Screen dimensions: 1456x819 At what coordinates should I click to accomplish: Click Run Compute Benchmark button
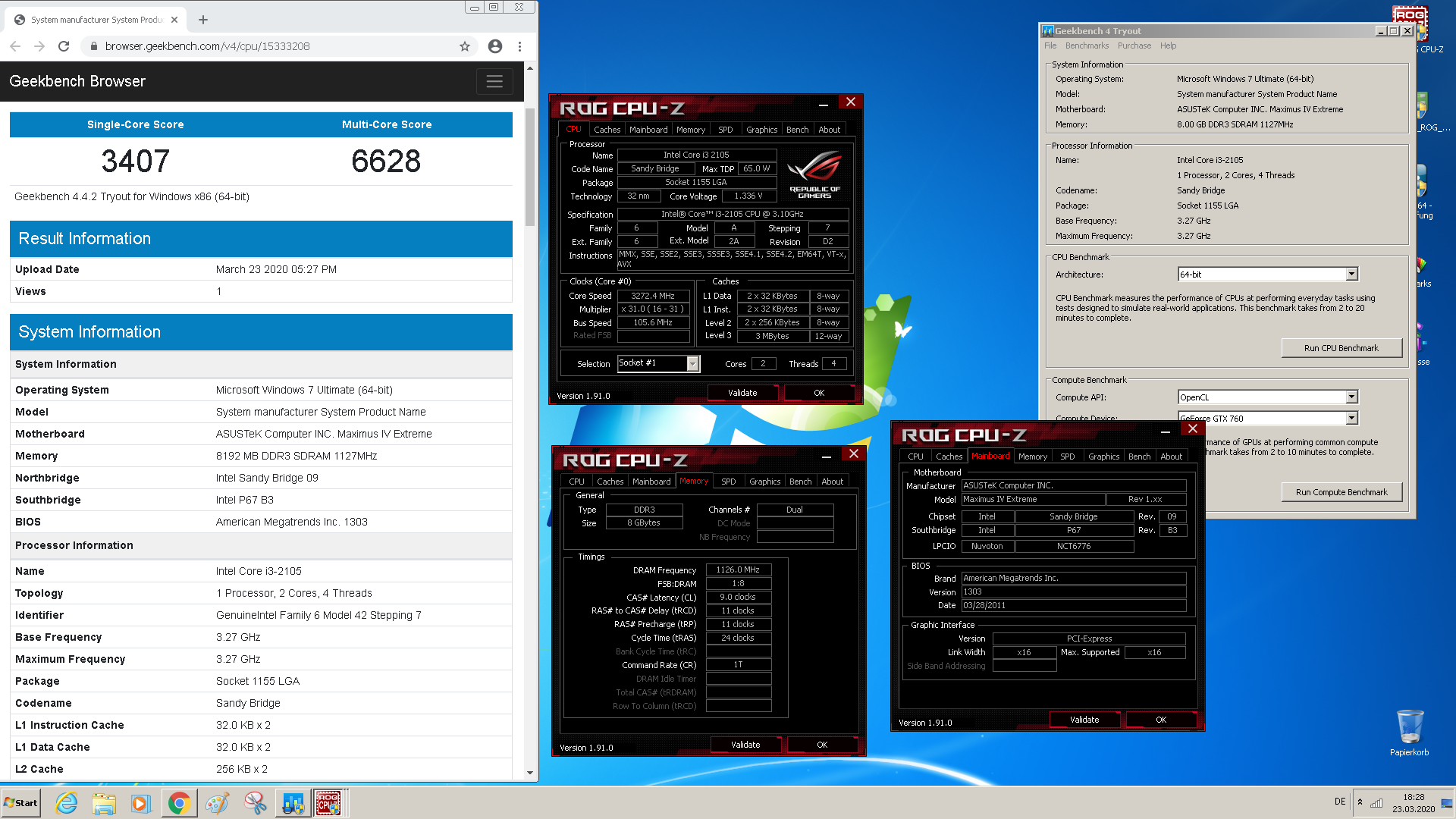click(x=1341, y=492)
